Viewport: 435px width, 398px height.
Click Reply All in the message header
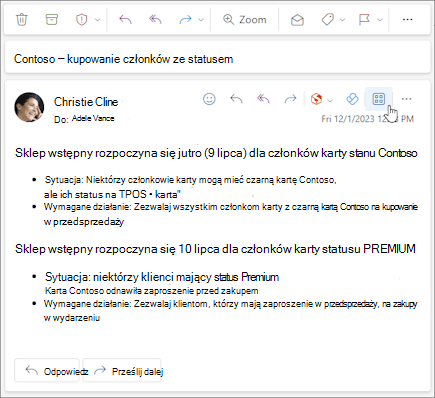click(x=263, y=99)
